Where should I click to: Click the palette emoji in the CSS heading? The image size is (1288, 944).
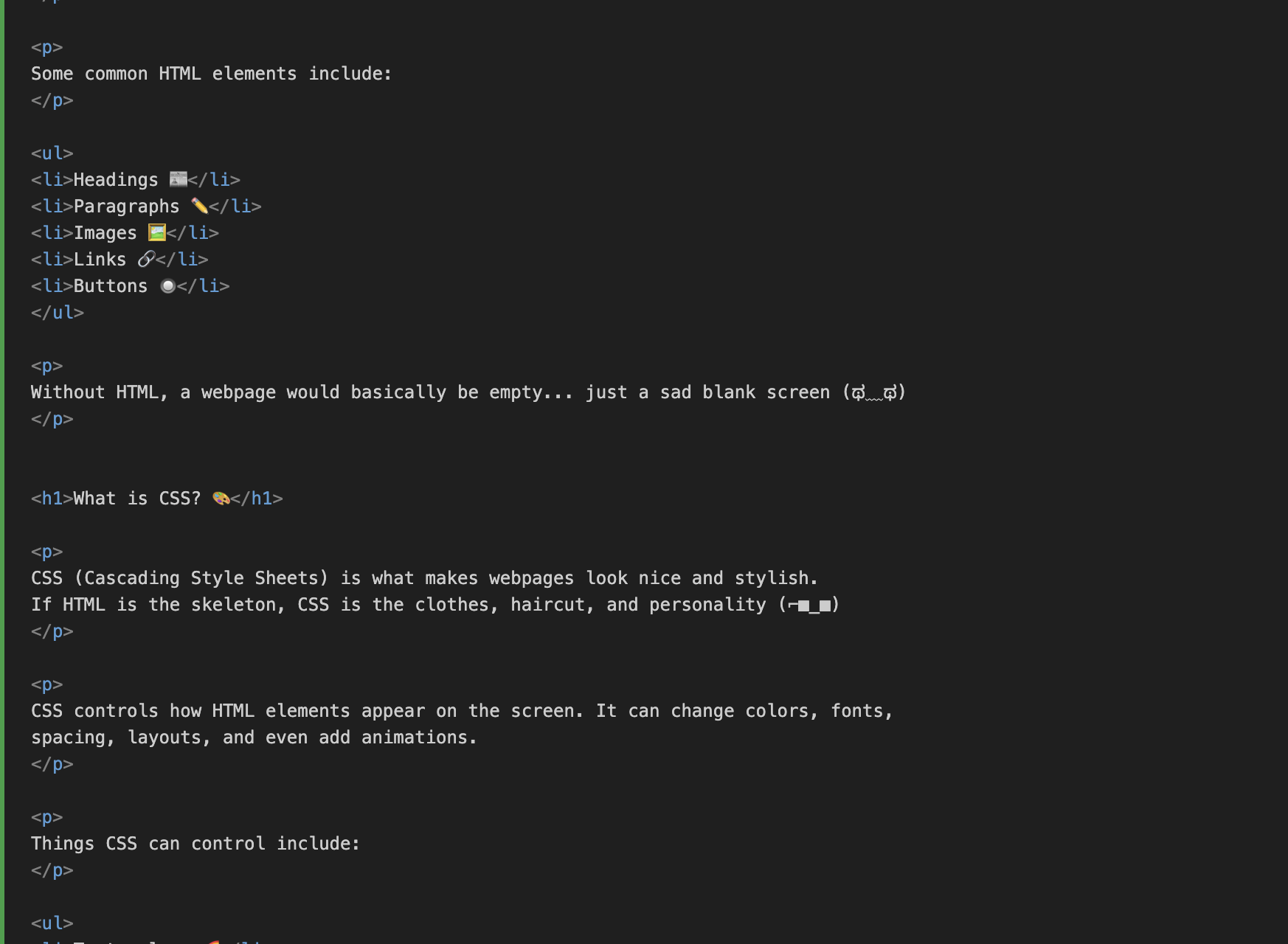coord(221,498)
